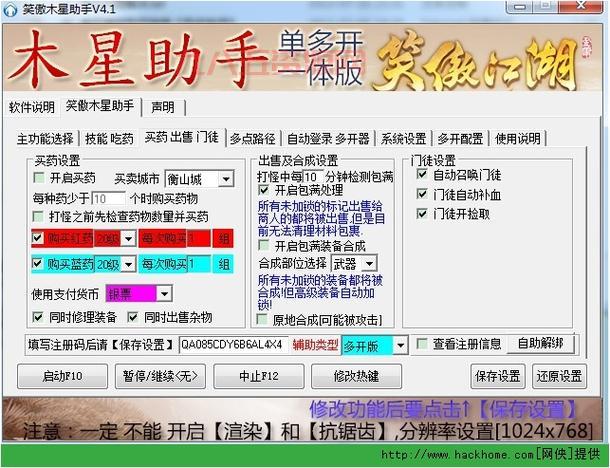Click the 启动F10 button

(x=63, y=376)
